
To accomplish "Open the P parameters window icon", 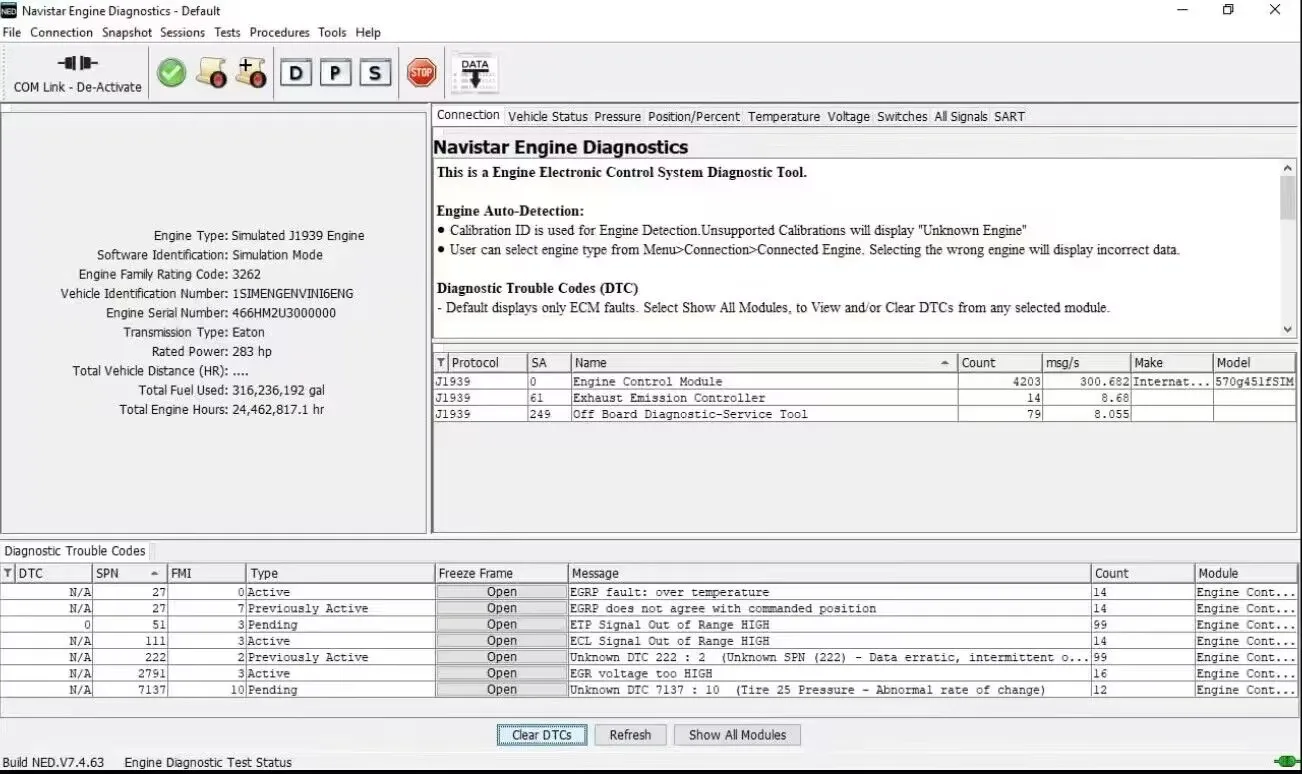I will click(335, 72).
